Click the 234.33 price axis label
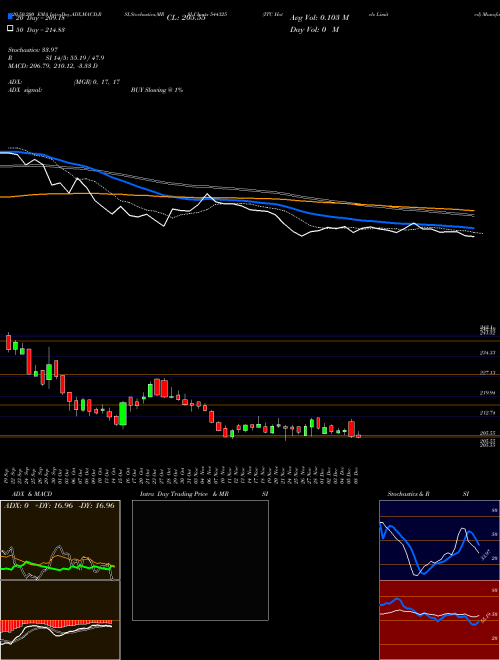 (x=488, y=353)
